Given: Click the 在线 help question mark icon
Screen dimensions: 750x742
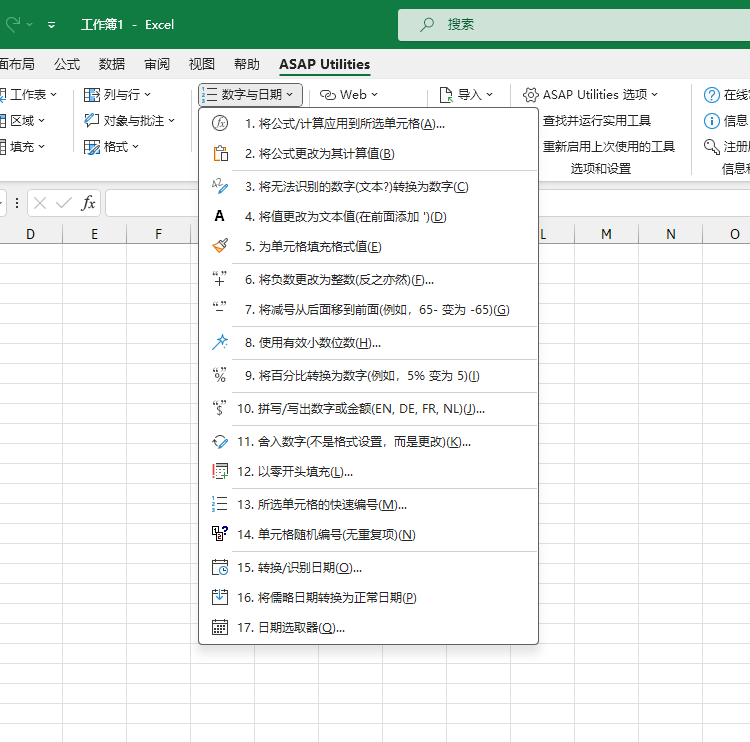Looking at the screenshot, I should tap(712, 95).
